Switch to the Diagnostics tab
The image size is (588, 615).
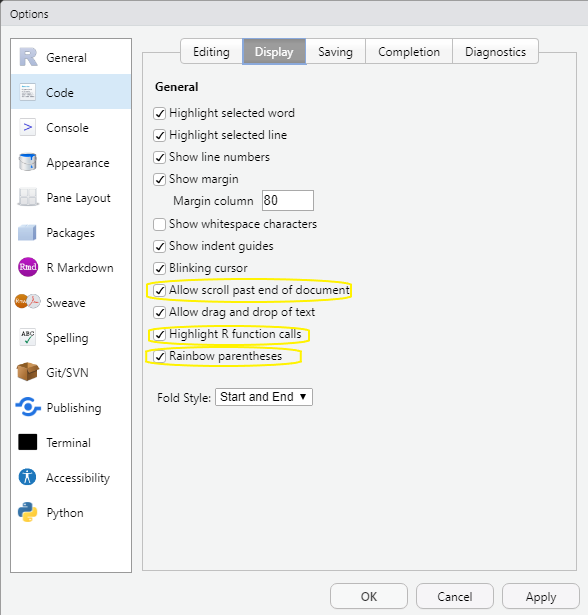pyautogui.click(x=495, y=51)
